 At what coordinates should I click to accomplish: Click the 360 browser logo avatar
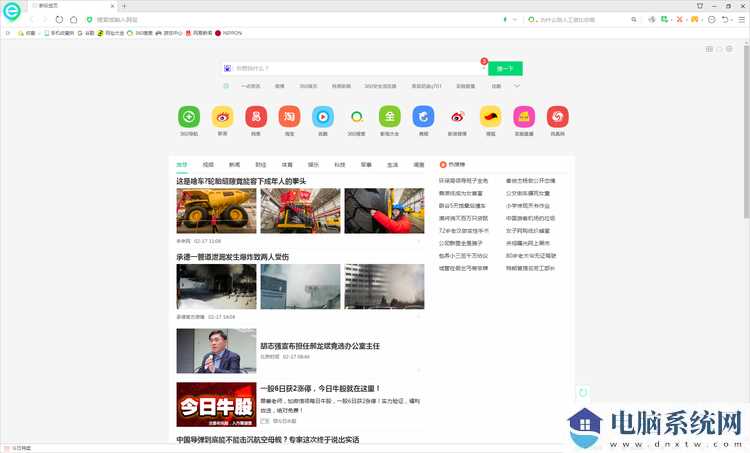coord(11,11)
